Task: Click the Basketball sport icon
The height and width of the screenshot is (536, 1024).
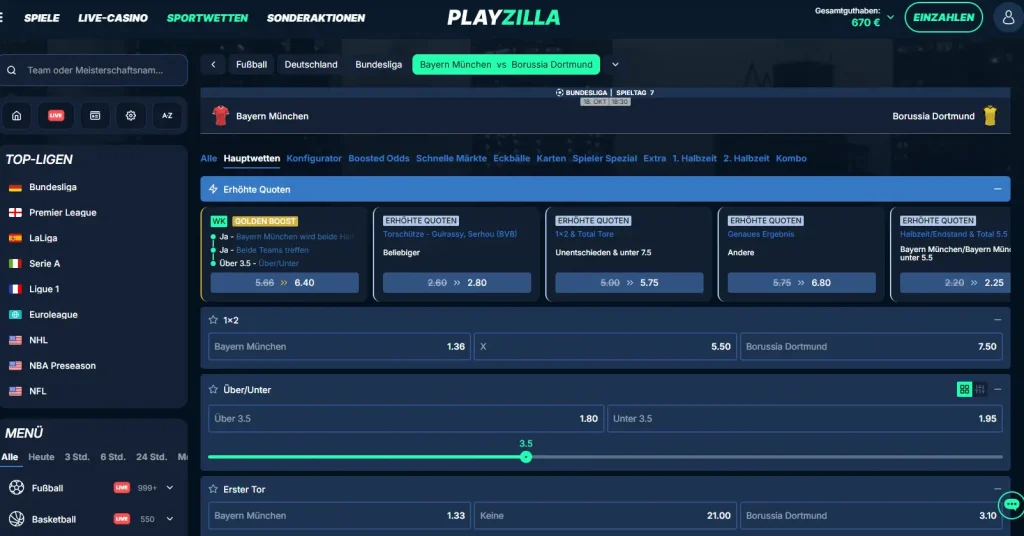Action: (x=16, y=519)
